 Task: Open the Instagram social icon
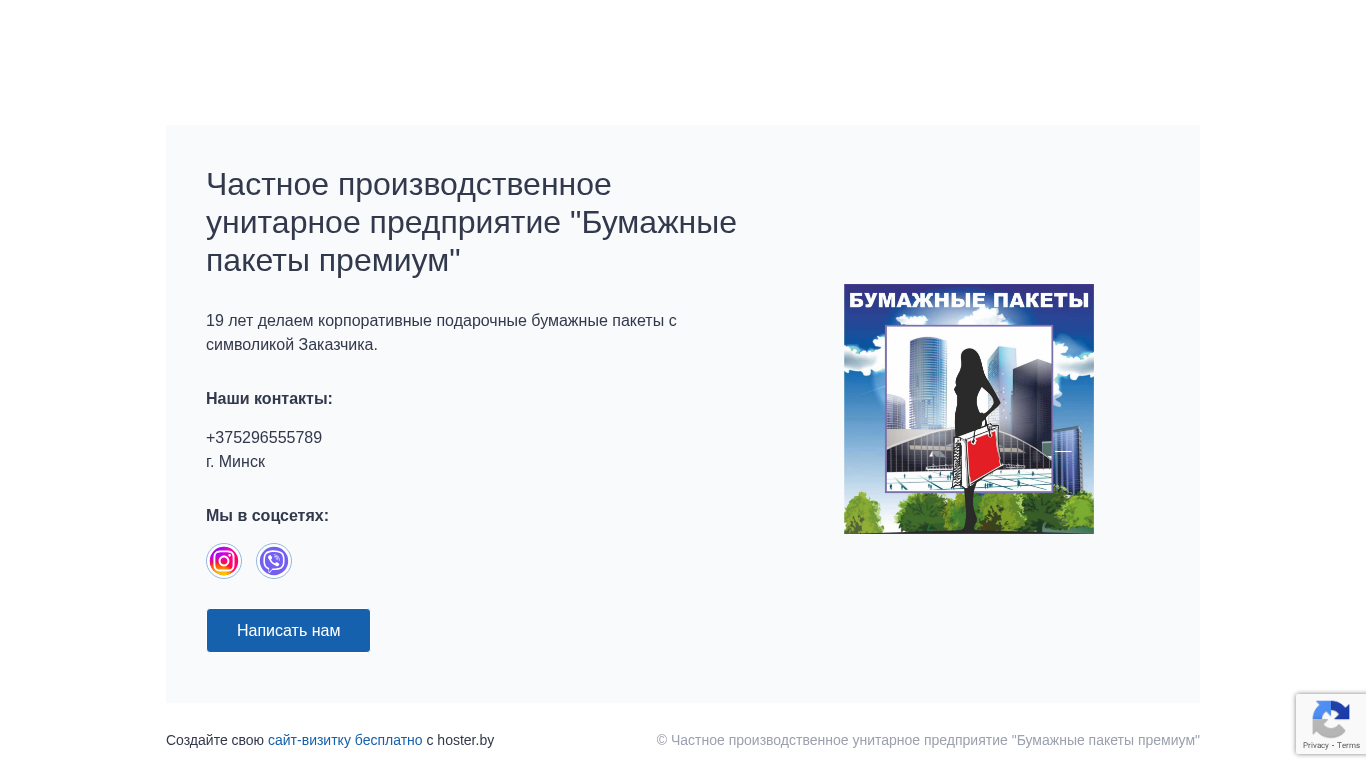[224, 561]
